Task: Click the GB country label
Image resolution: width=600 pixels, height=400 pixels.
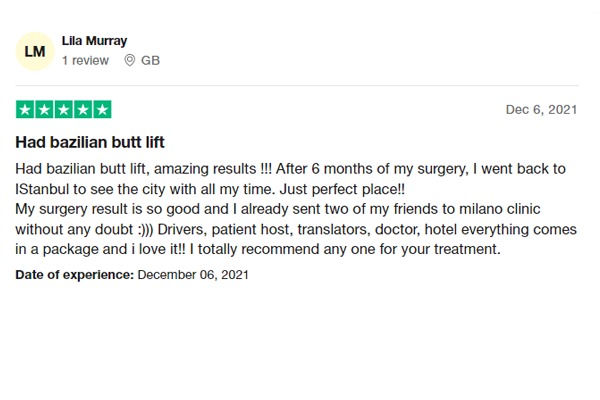Action: [x=150, y=60]
